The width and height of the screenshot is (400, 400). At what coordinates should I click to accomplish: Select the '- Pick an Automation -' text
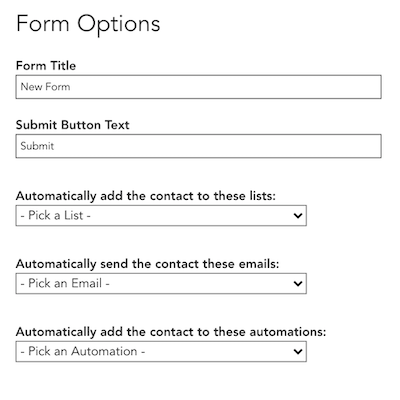(83, 352)
